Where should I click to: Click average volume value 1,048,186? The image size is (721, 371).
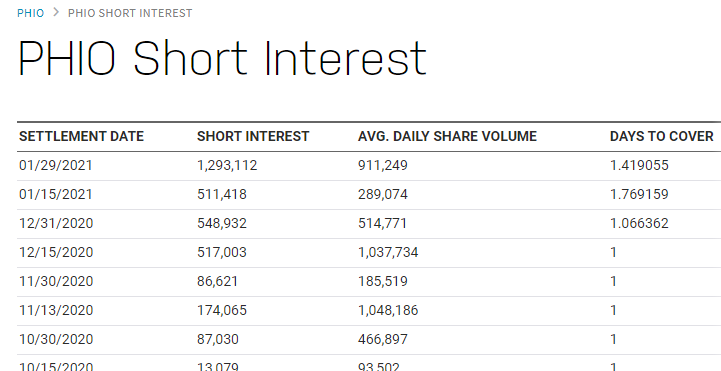pyautogui.click(x=388, y=310)
